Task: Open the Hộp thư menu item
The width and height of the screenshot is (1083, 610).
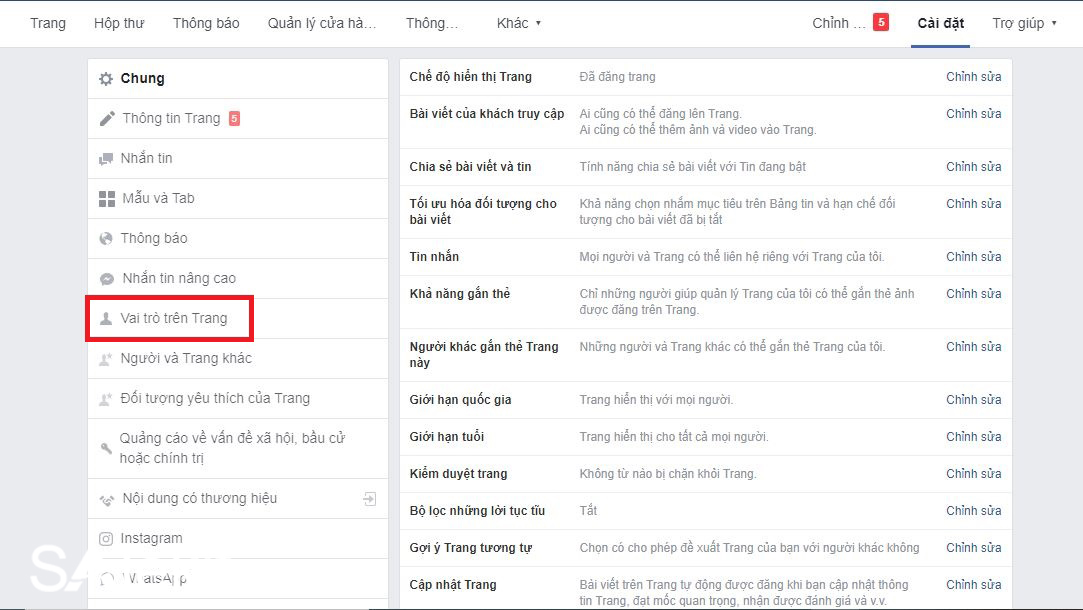Action: [x=119, y=22]
